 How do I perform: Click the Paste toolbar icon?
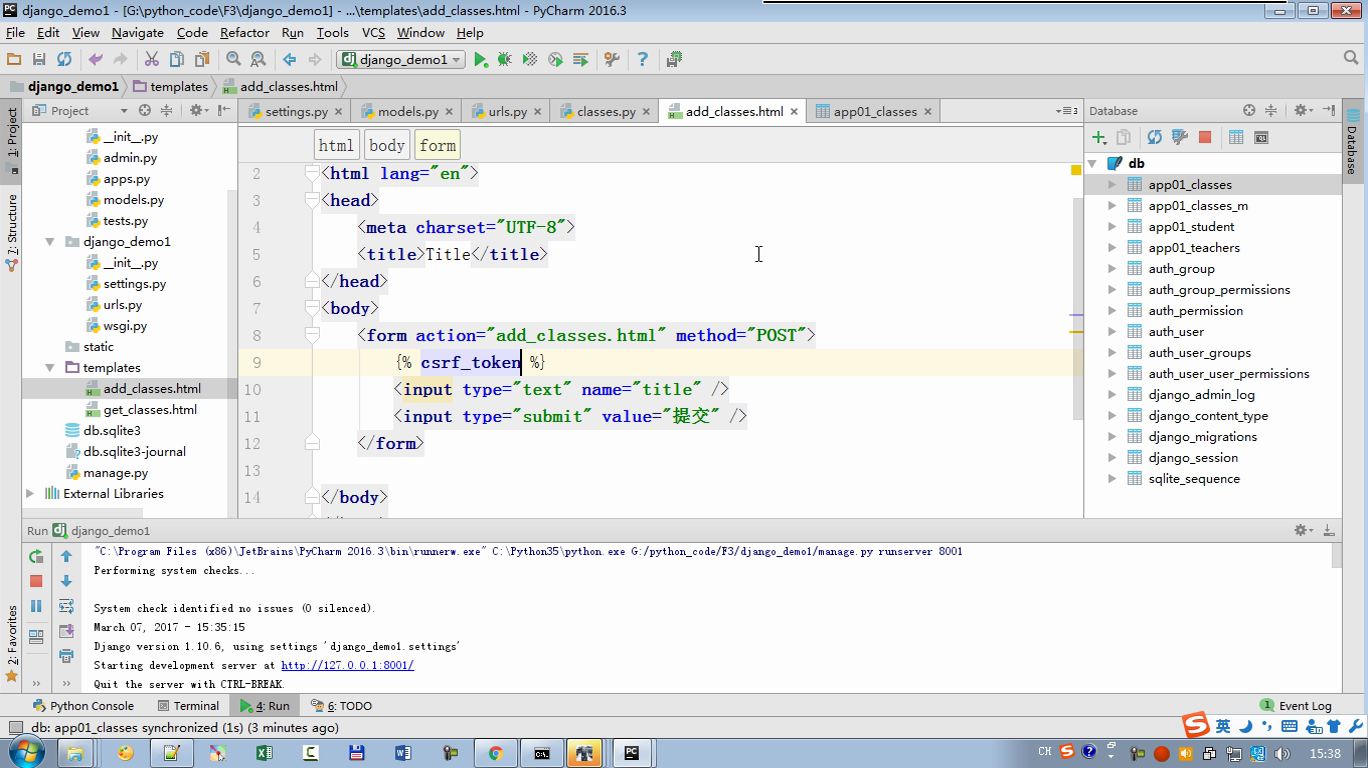(201, 60)
